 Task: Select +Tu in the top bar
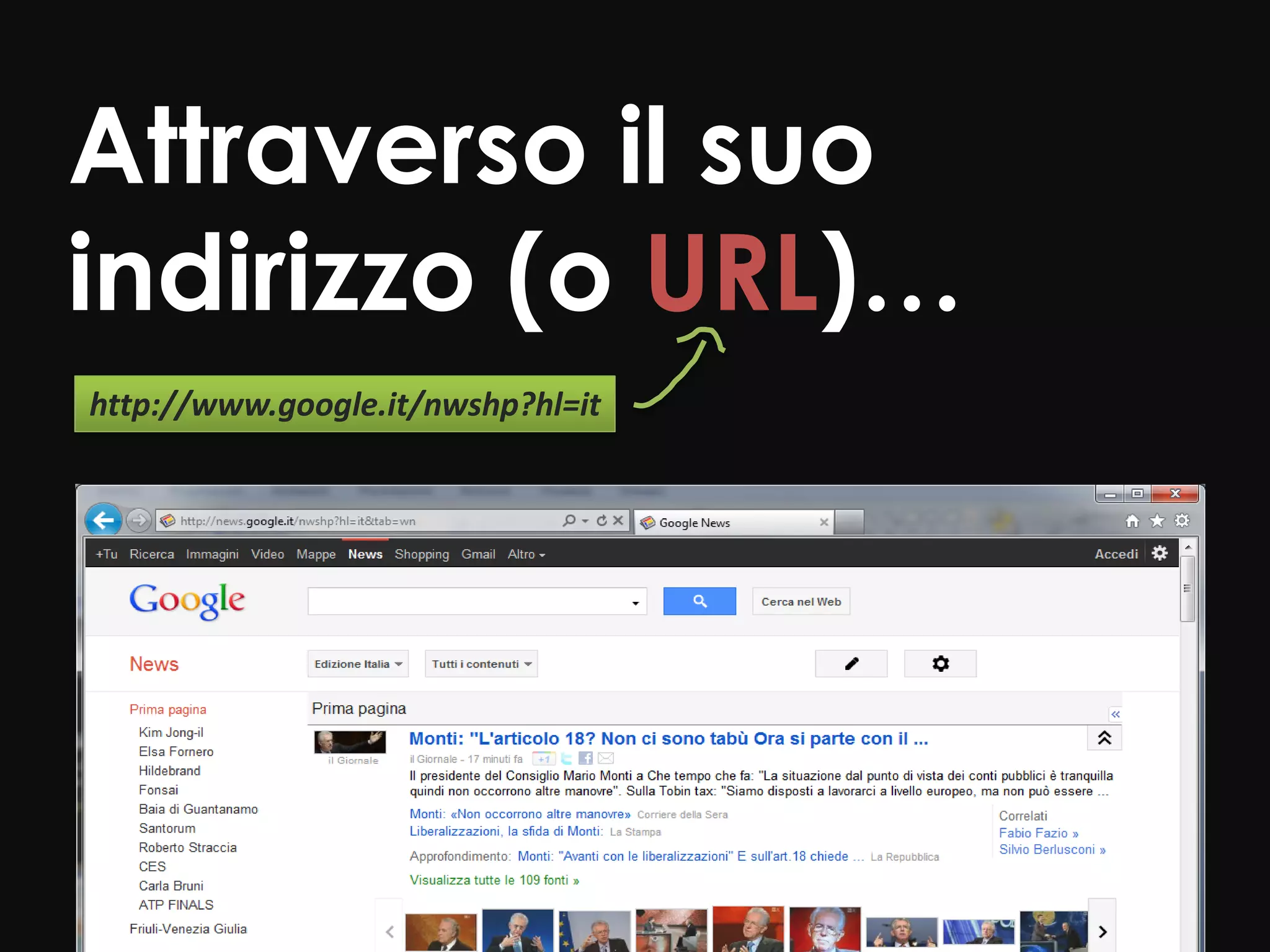tap(107, 554)
